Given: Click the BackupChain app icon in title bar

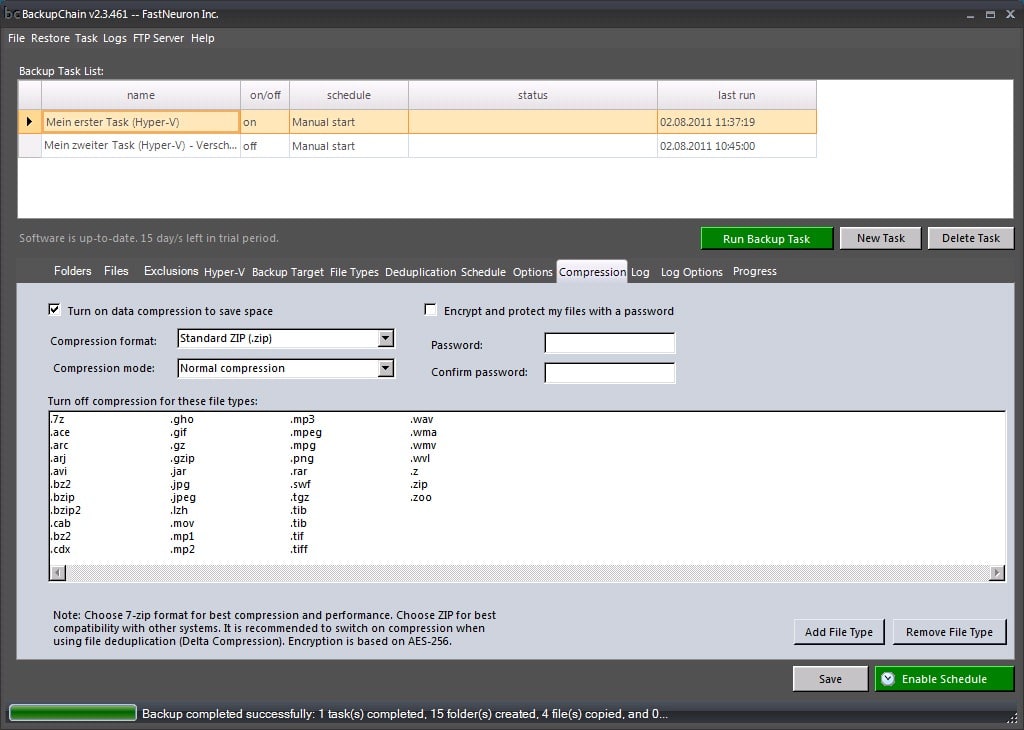Looking at the screenshot, I should tap(12, 14).
